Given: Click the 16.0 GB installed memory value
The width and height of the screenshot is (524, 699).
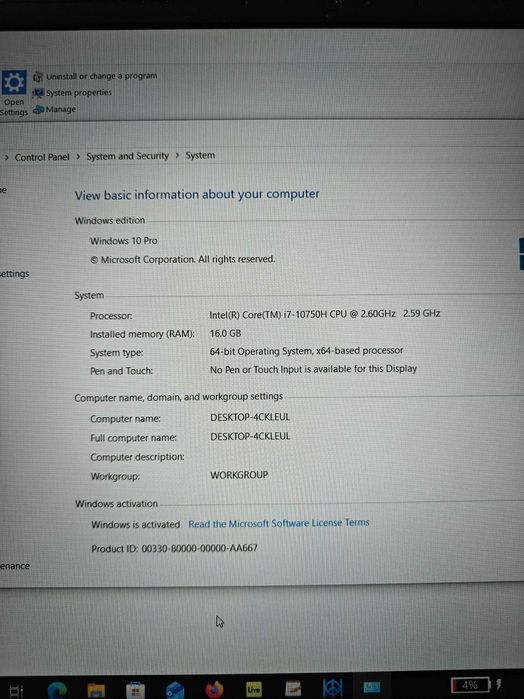Looking at the screenshot, I should pos(225,333).
